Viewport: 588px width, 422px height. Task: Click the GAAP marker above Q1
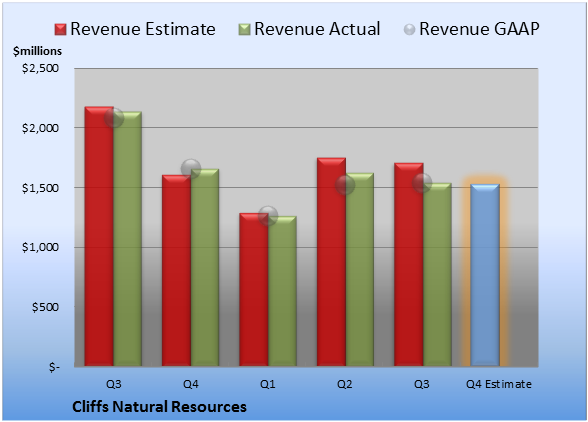click(x=268, y=216)
